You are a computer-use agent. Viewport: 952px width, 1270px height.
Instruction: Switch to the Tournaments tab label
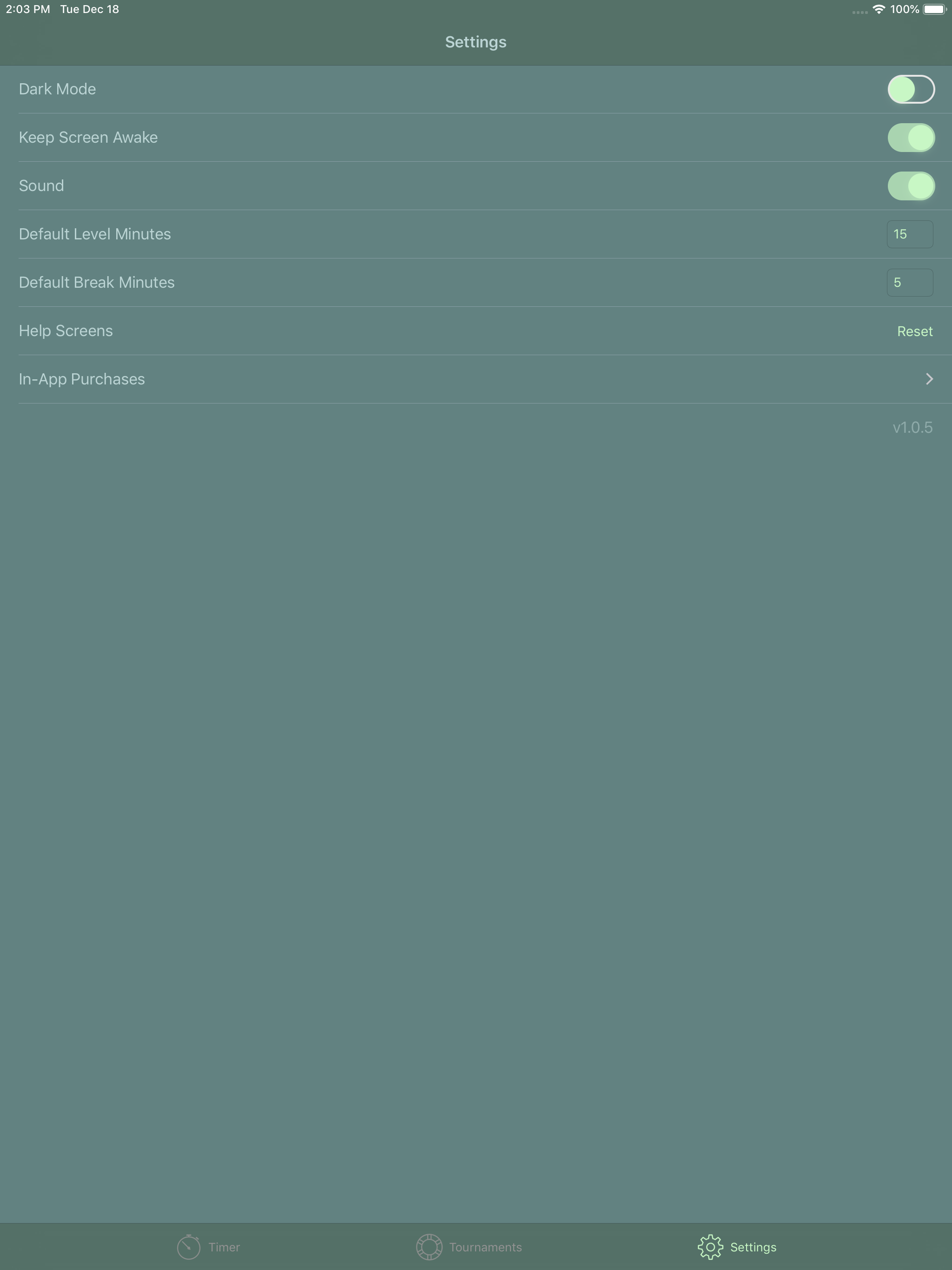pyautogui.click(x=485, y=1247)
